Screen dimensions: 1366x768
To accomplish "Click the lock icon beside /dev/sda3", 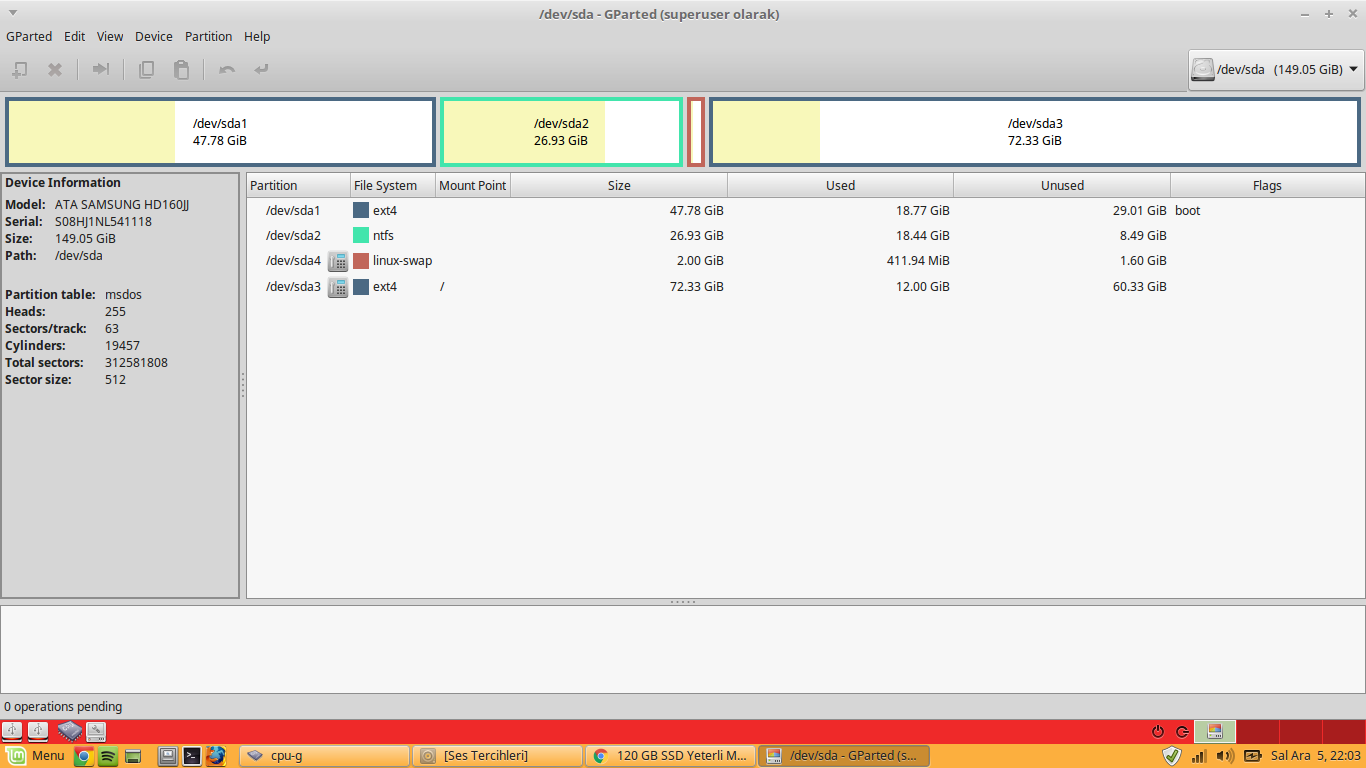I will tap(338, 287).
